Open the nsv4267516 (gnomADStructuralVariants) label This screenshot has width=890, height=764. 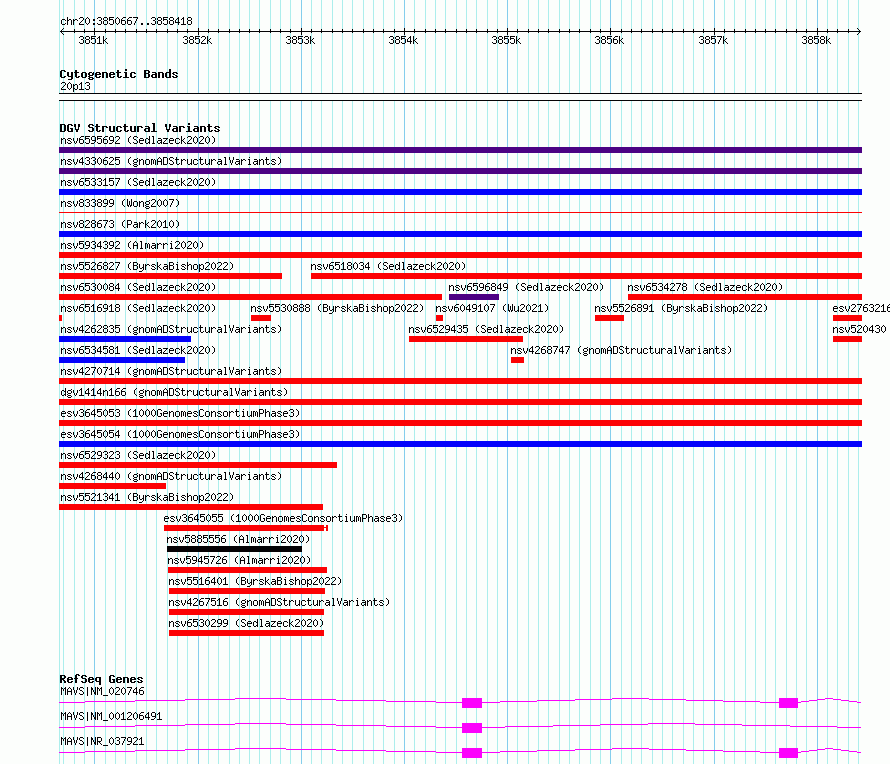279,602
